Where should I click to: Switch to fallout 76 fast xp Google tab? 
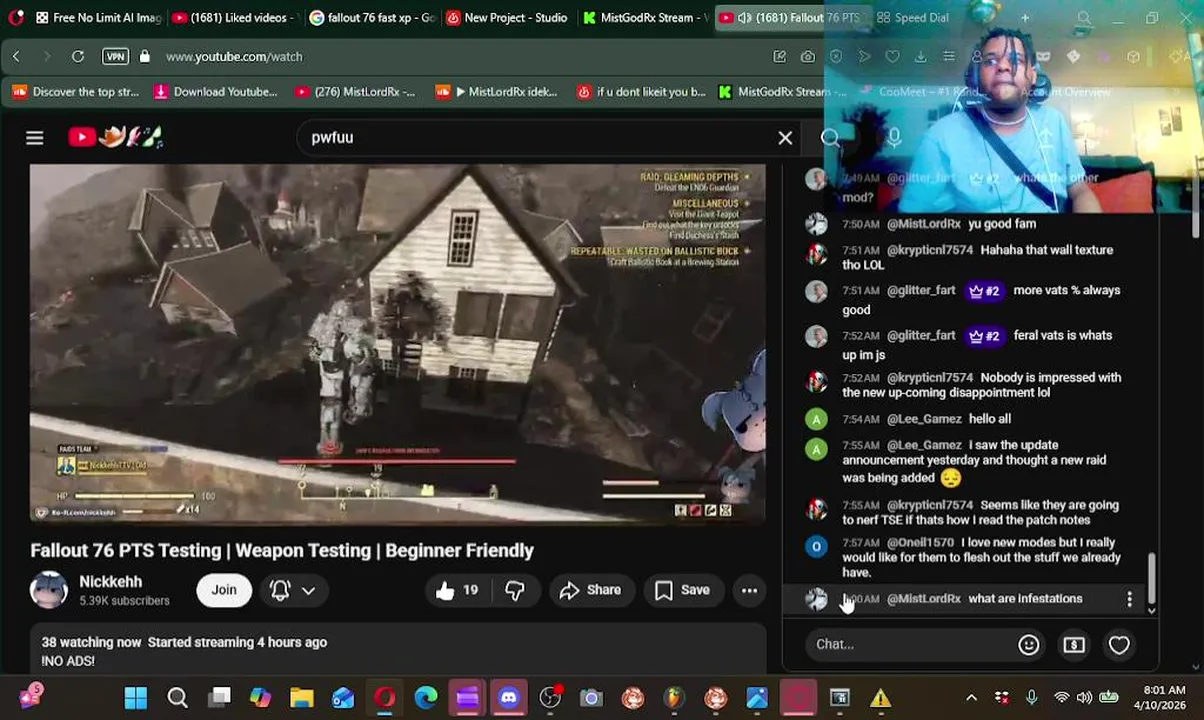(372, 17)
